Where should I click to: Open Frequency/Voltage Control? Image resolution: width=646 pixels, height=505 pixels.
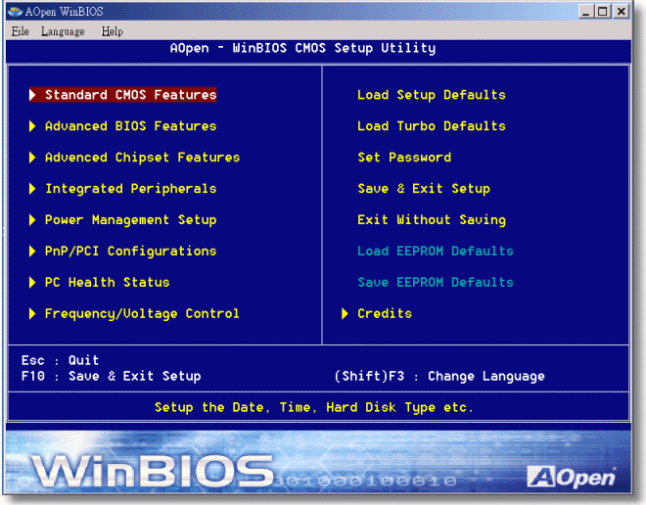(x=142, y=314)
